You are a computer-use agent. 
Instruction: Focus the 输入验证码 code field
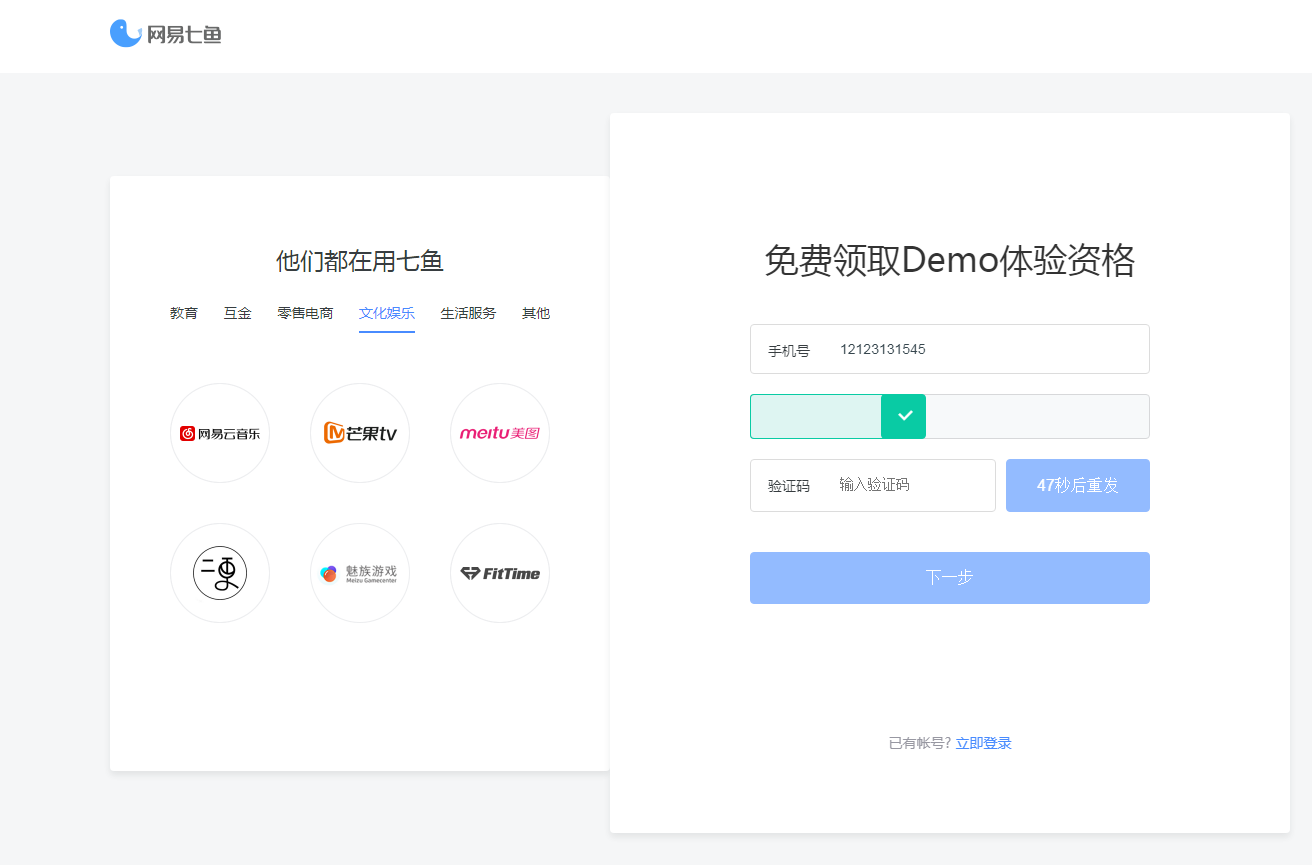(873, 485)
